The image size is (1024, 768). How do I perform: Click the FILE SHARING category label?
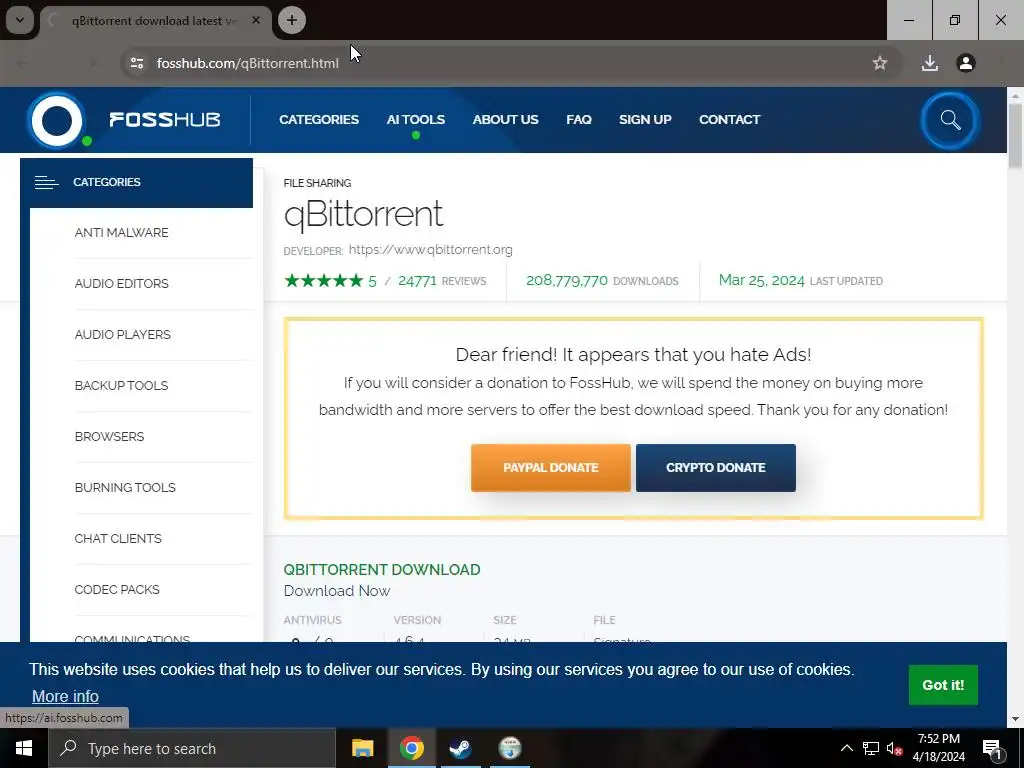pyautogui.click(x=317, y=183)
